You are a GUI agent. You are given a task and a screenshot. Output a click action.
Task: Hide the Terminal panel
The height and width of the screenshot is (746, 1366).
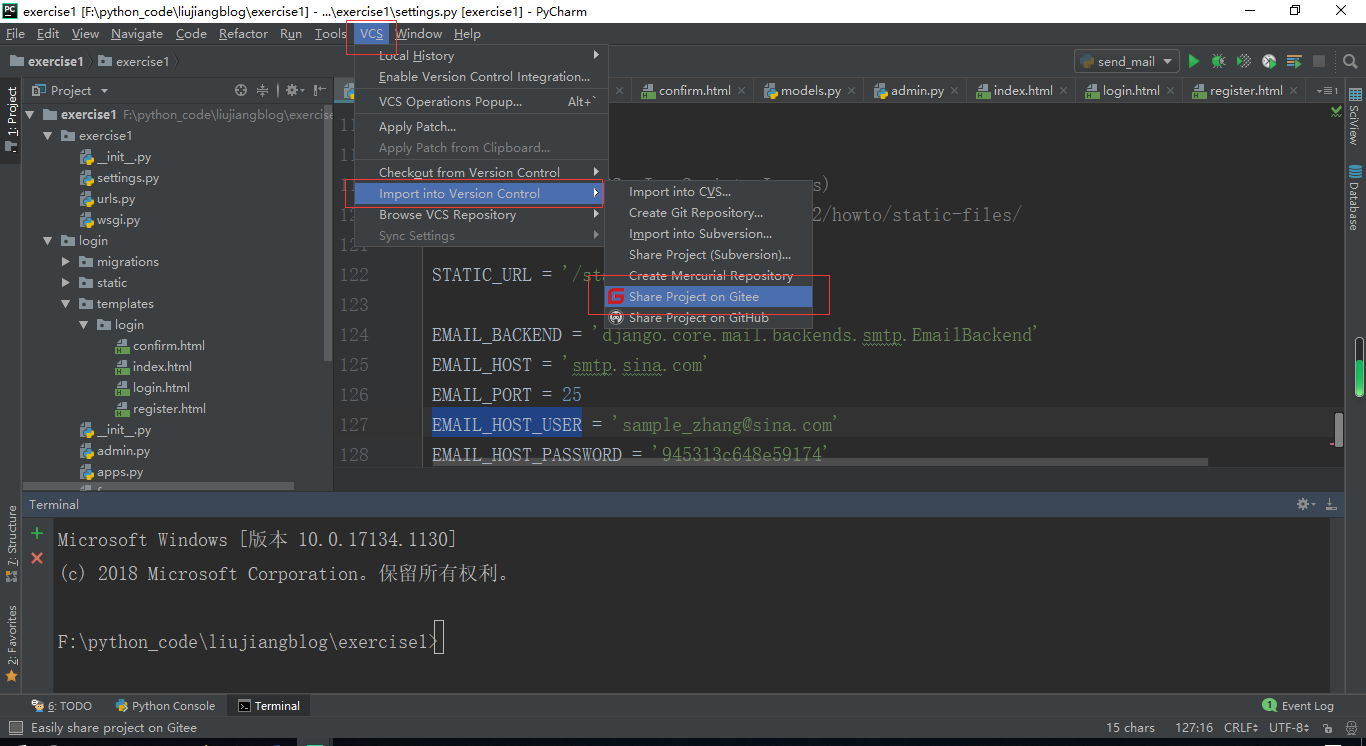coord(1330,505)
